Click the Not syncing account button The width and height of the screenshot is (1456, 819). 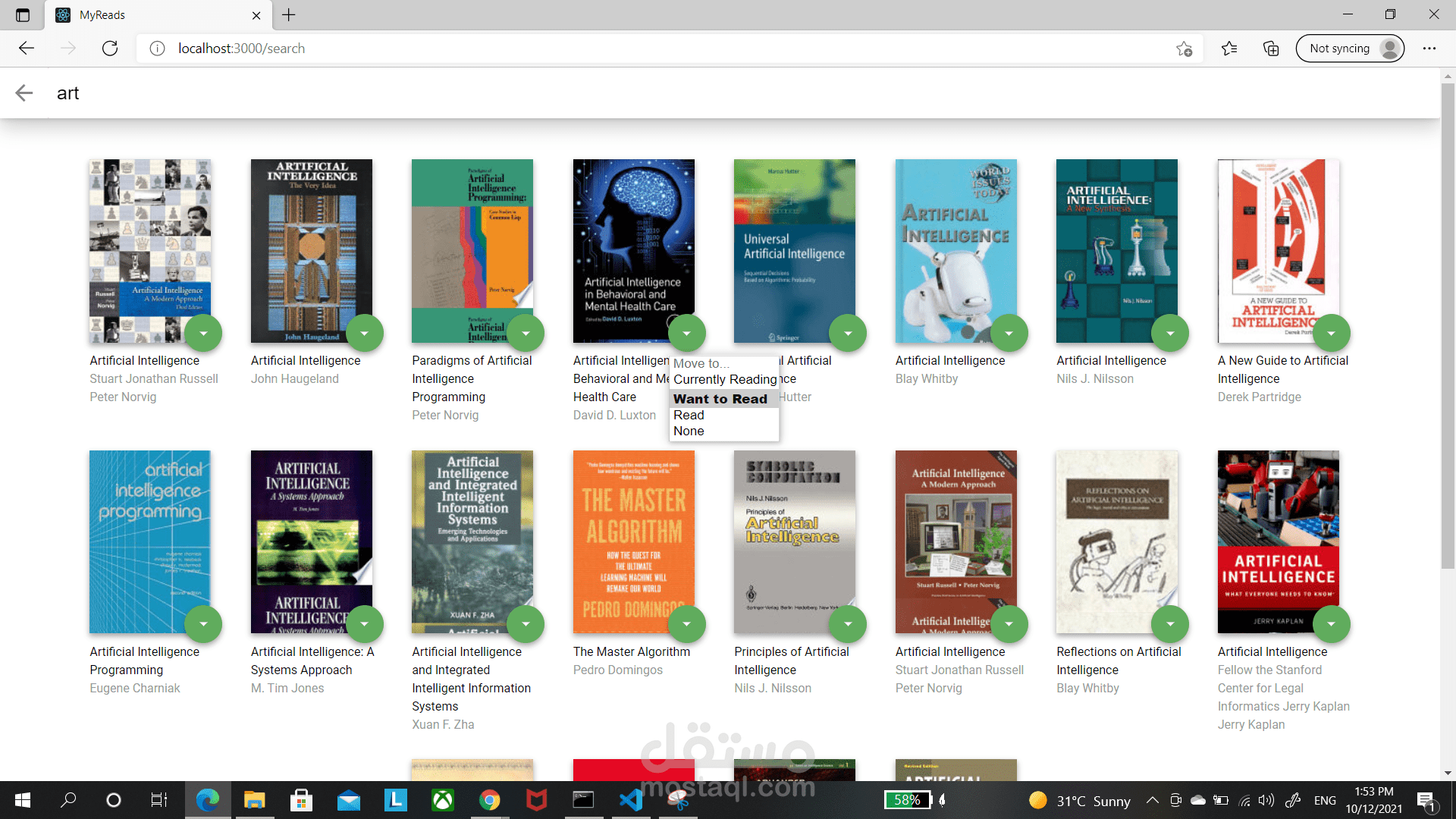coord(1350,48)
